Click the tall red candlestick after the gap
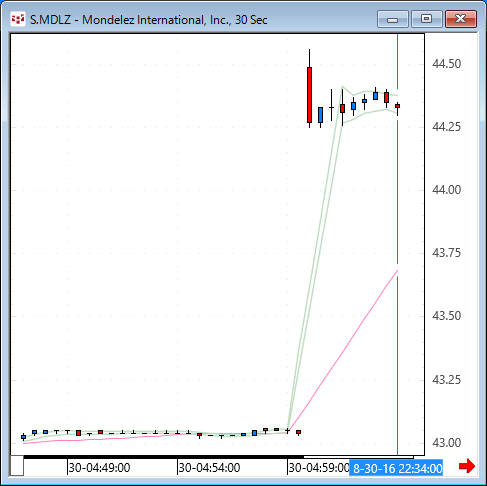The width and height of the screenshot is (487, 486). (309, 95)
